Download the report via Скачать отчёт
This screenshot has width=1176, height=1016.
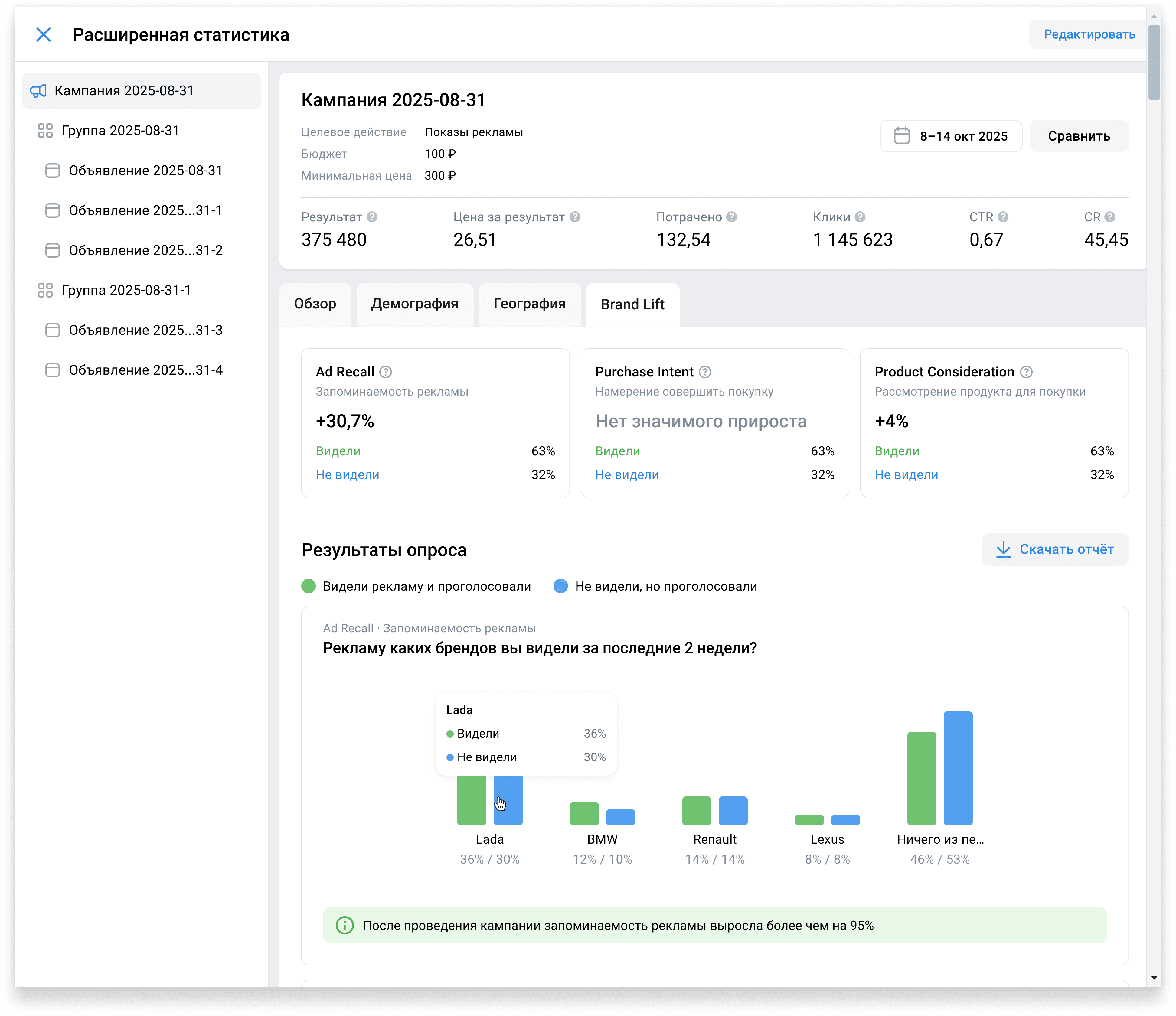coord(1054,549)
